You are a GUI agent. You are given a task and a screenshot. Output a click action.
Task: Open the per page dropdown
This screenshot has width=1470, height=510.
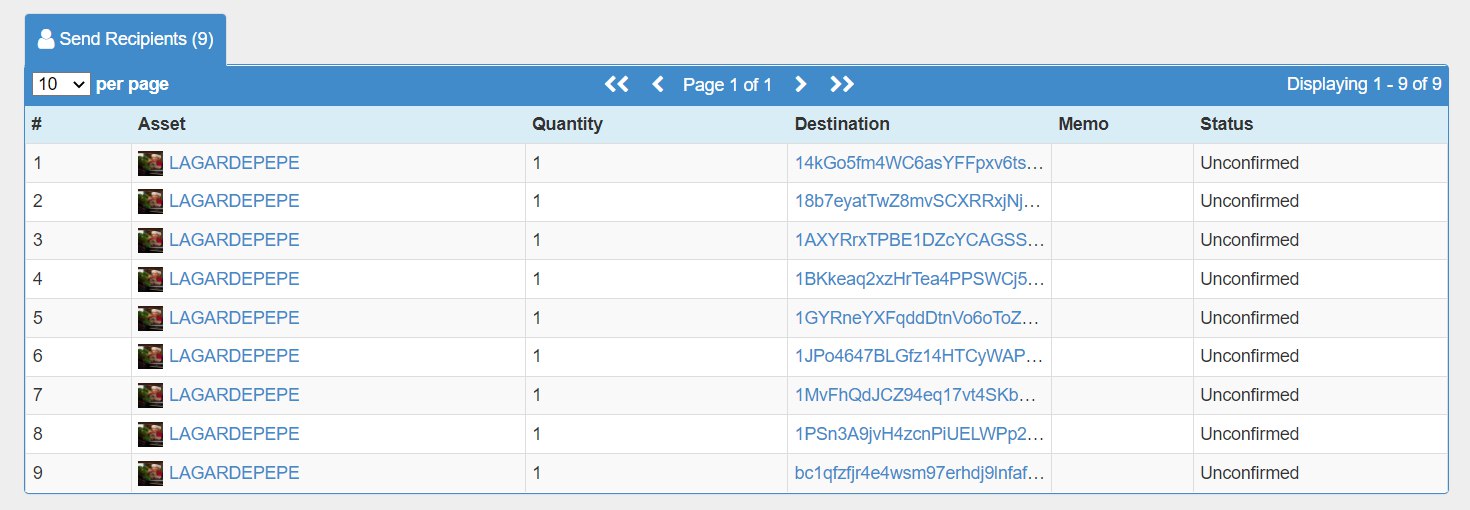61,84
